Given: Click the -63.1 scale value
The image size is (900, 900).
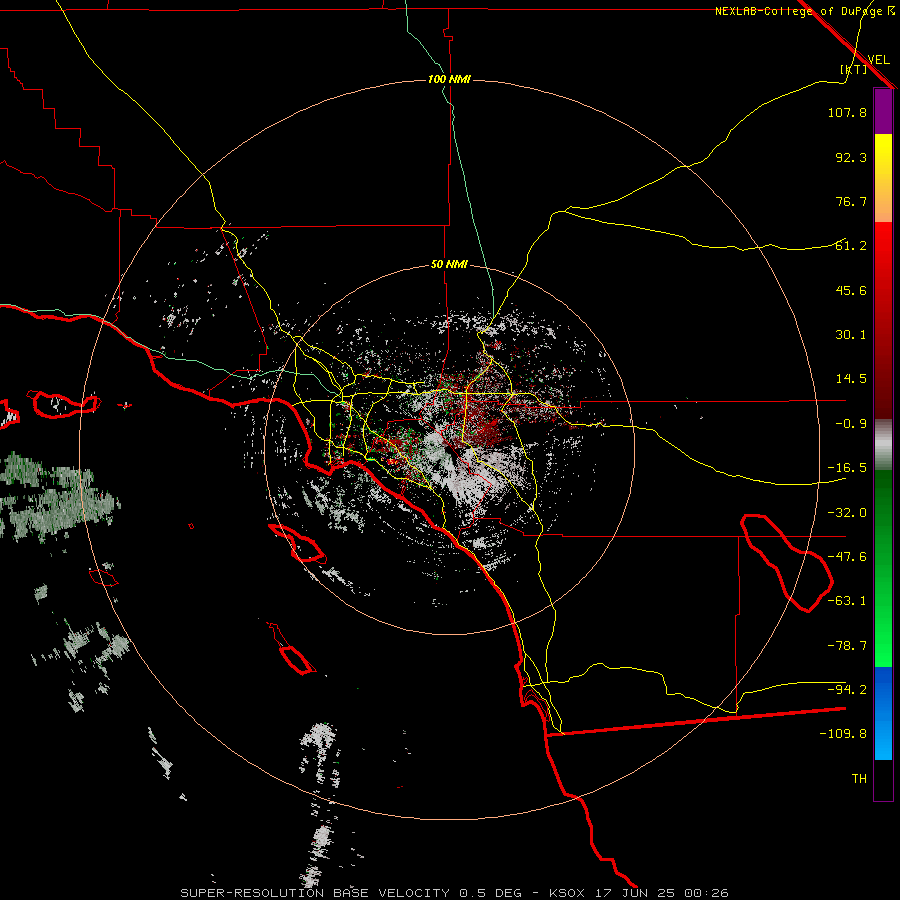Looking at the screenshot, I should (847, 601).
